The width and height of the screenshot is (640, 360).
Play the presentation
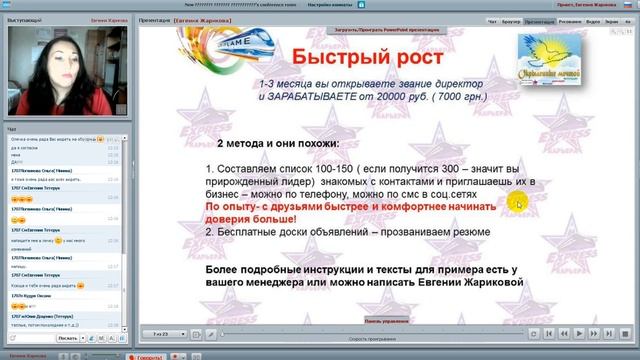(579, 334)
